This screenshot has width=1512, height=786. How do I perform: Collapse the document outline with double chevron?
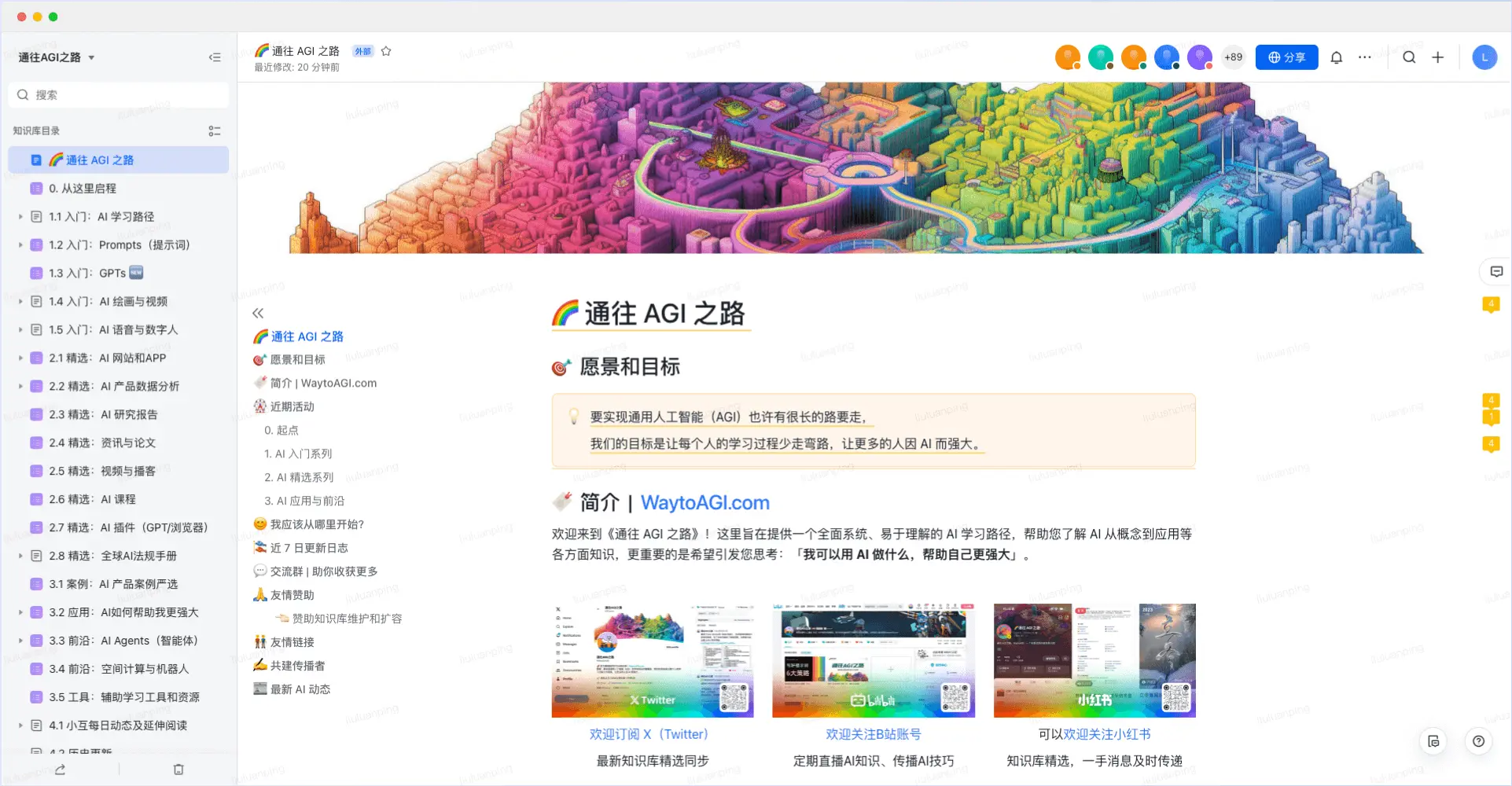tap(258, 313)
